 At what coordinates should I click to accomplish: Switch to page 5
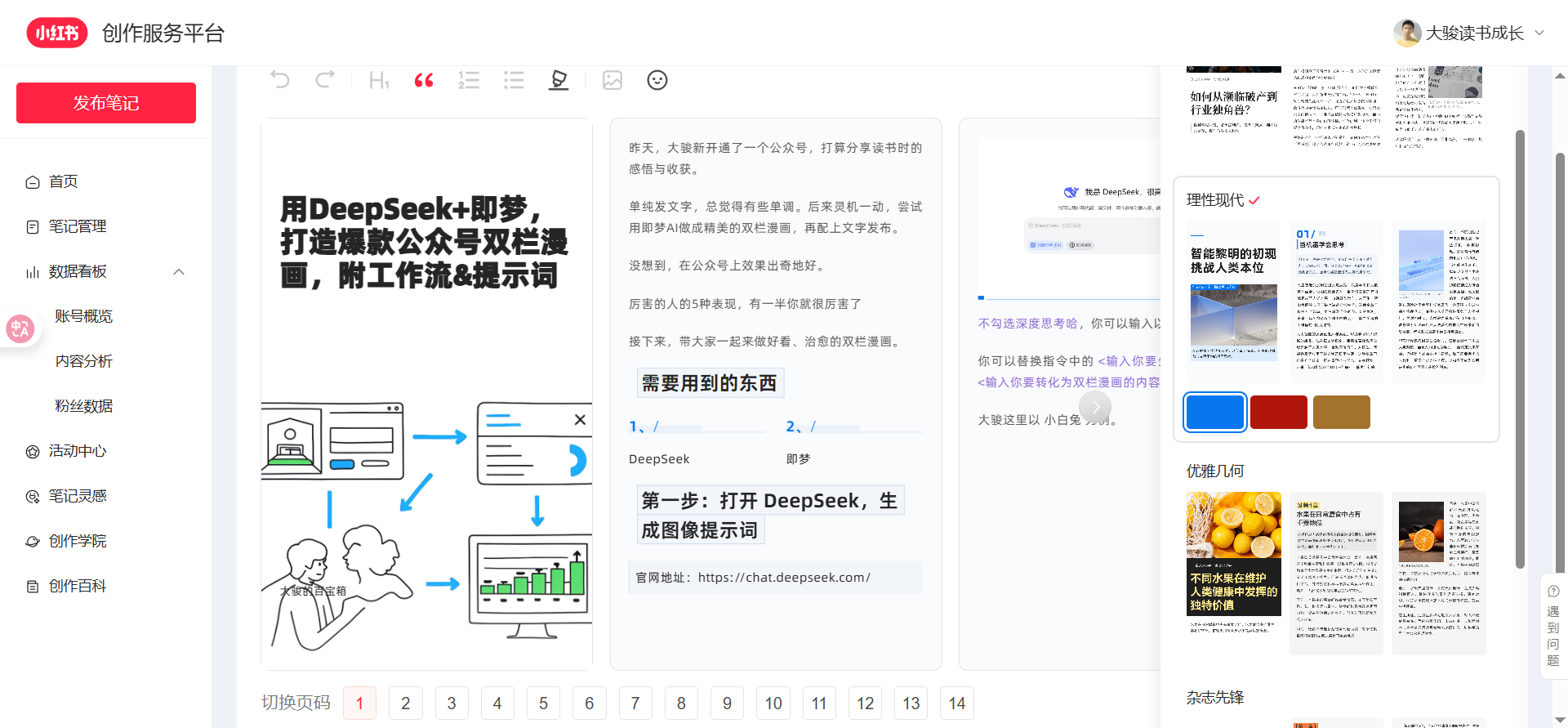pyautogui.click(x=543, y=703)
